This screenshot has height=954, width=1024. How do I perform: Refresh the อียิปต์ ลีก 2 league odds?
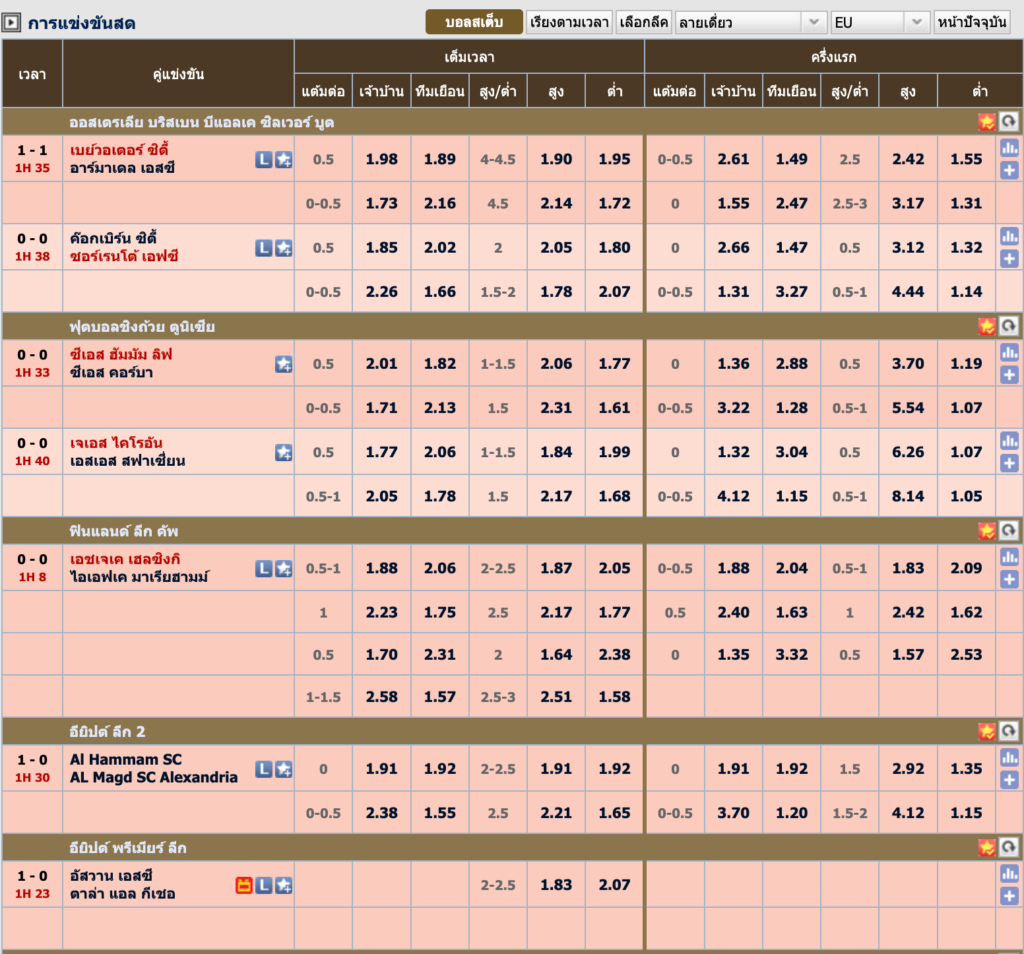point(1008,731)
